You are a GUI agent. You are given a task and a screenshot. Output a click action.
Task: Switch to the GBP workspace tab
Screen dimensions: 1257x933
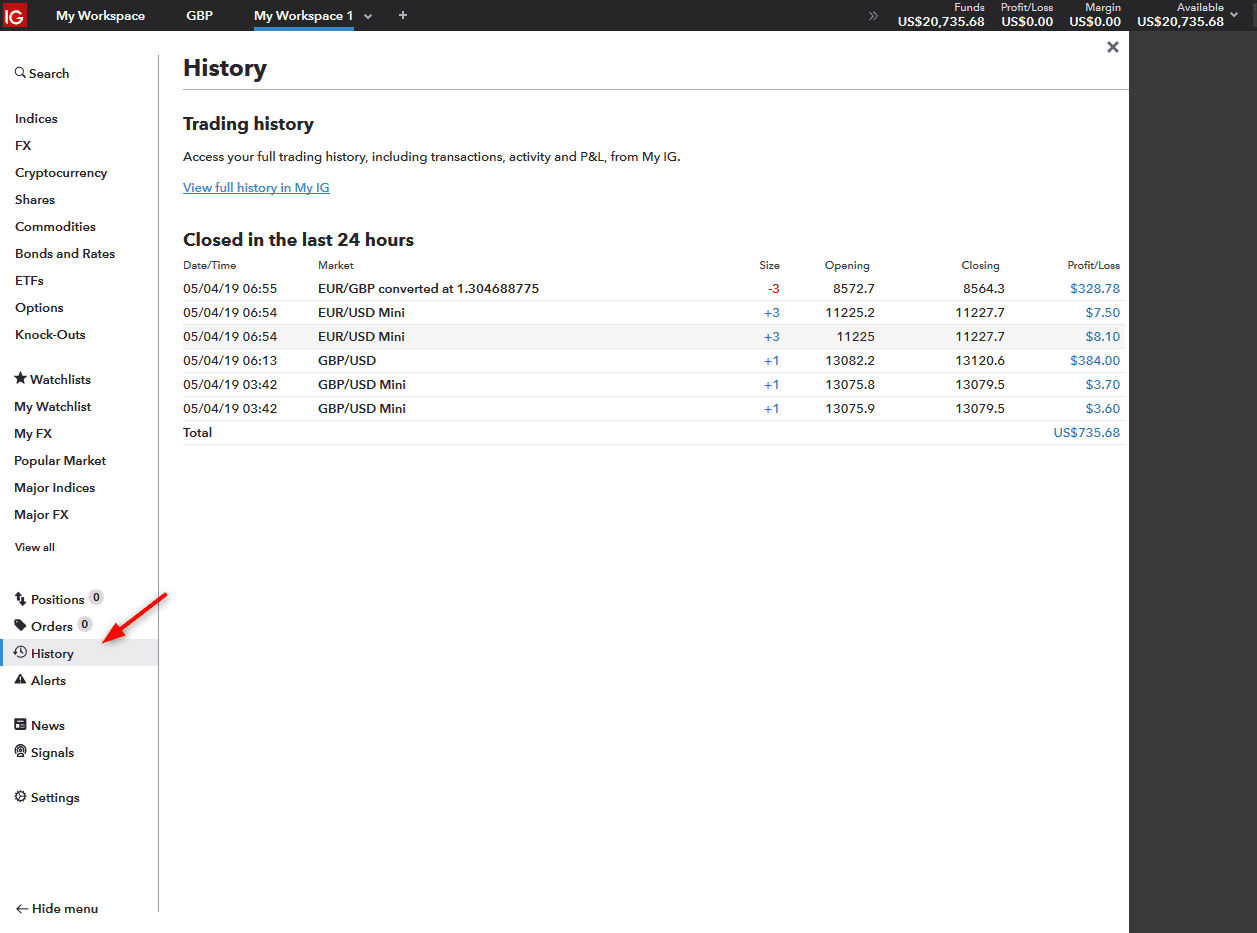[199, 15]
